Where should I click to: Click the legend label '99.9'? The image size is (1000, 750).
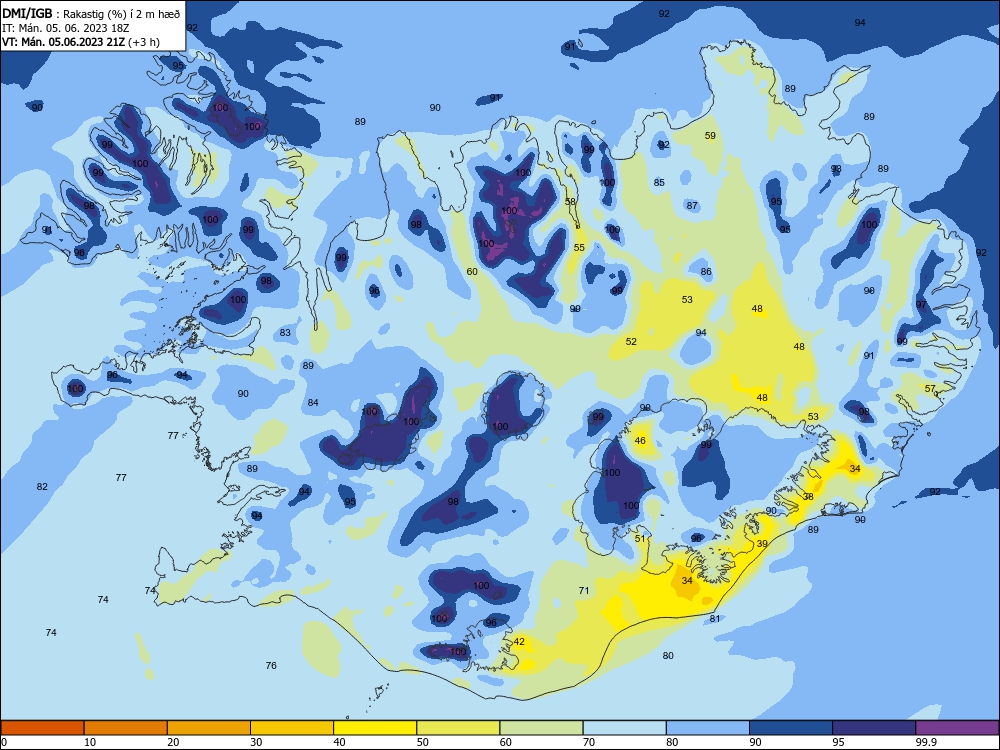926,742
